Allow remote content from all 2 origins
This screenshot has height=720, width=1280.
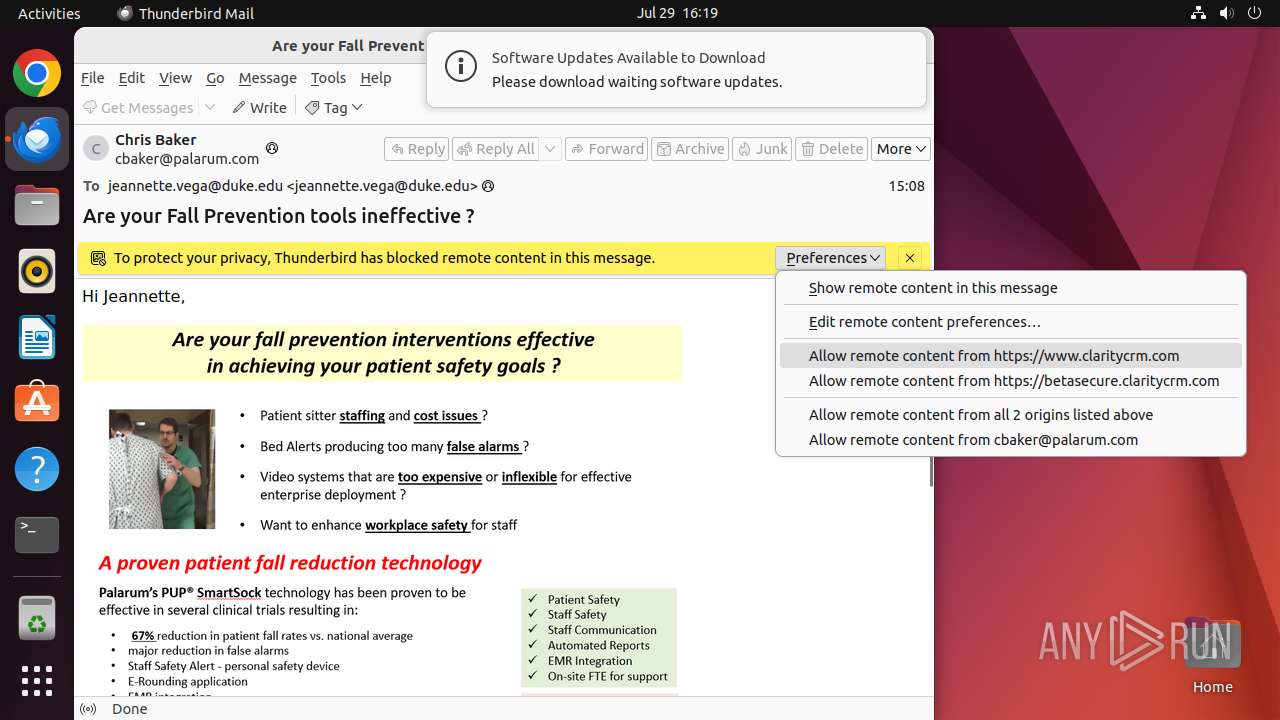coord(1010,415)
